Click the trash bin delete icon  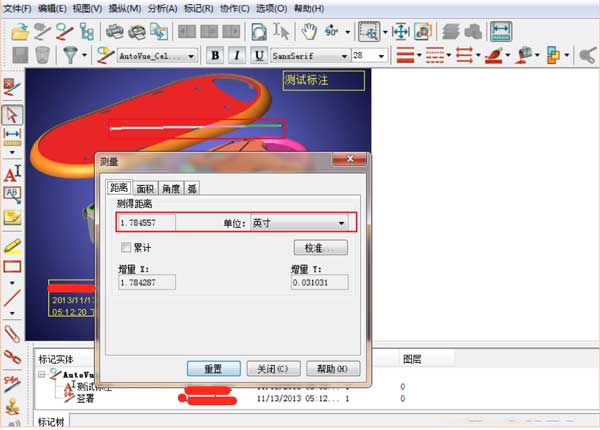pyautogui.click(x=42, y=55)
